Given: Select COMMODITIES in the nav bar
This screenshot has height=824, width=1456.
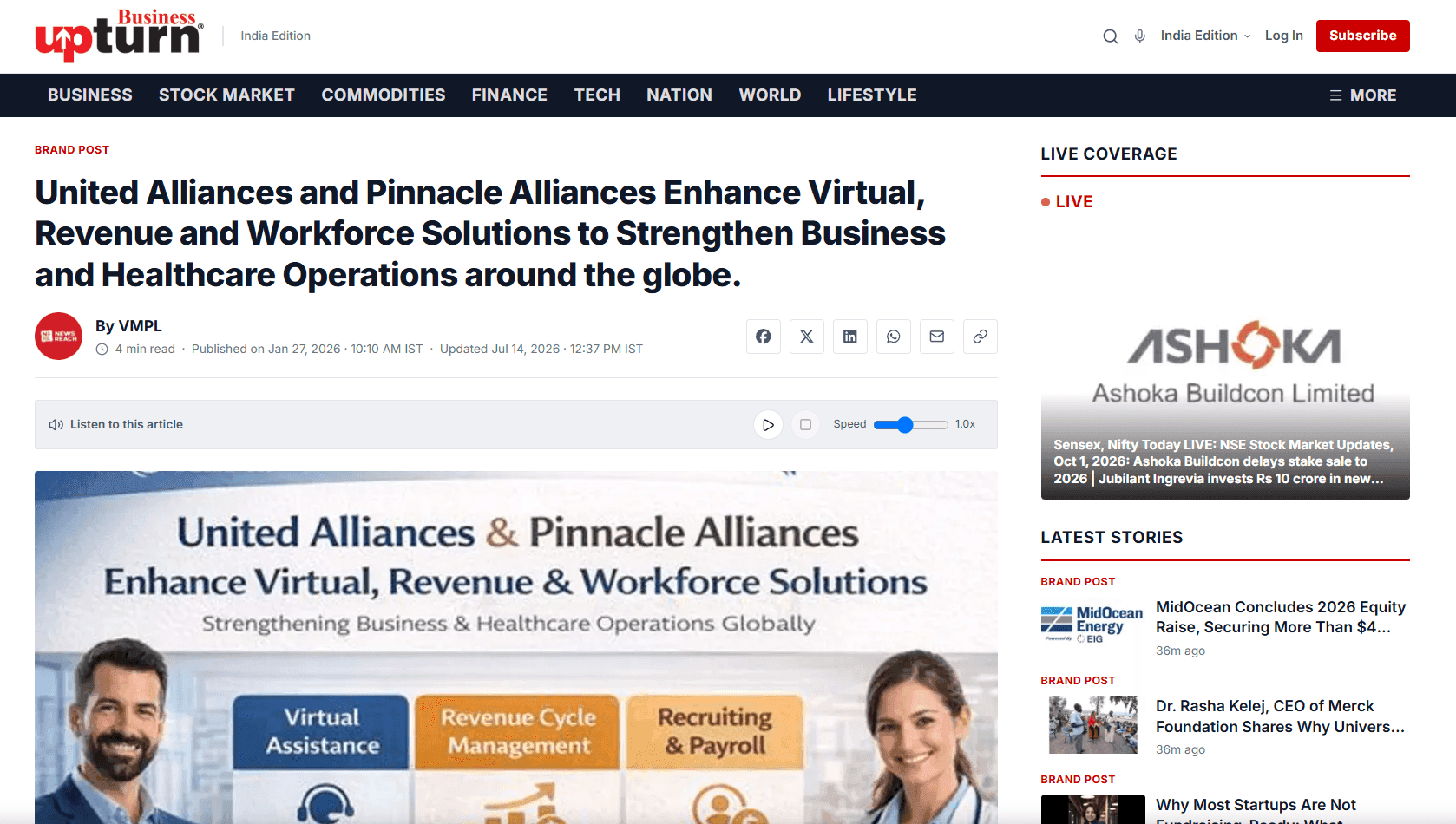Looking at the screenshot, I should pyautogui.click(x=384, y=95).
